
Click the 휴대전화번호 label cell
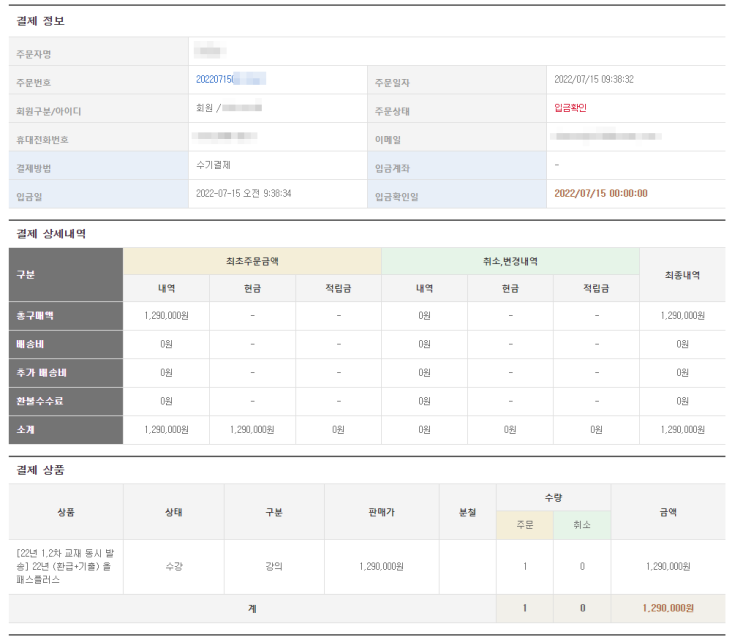(x=99, y=137)
